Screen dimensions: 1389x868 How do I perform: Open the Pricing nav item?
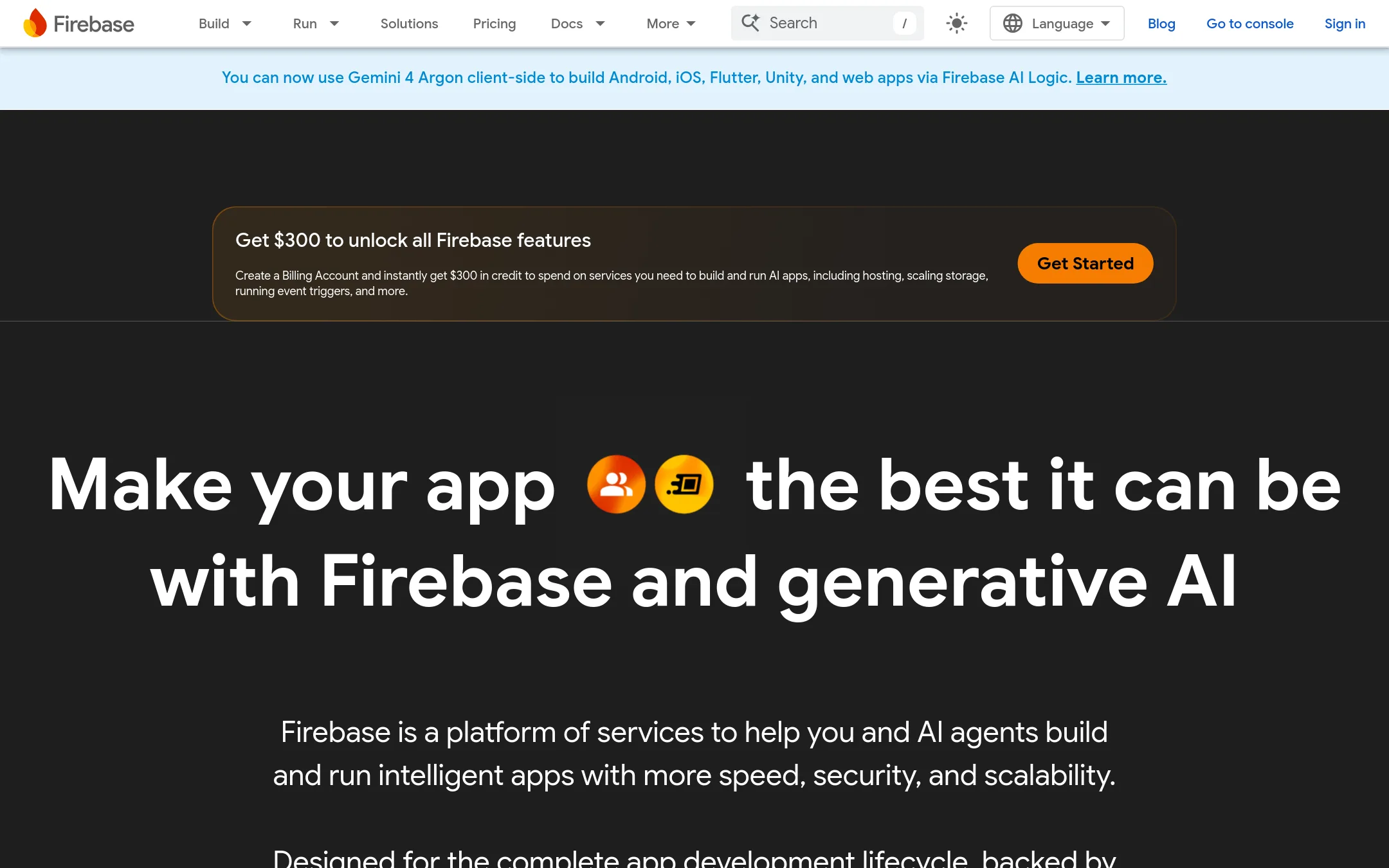click(495, 23)
